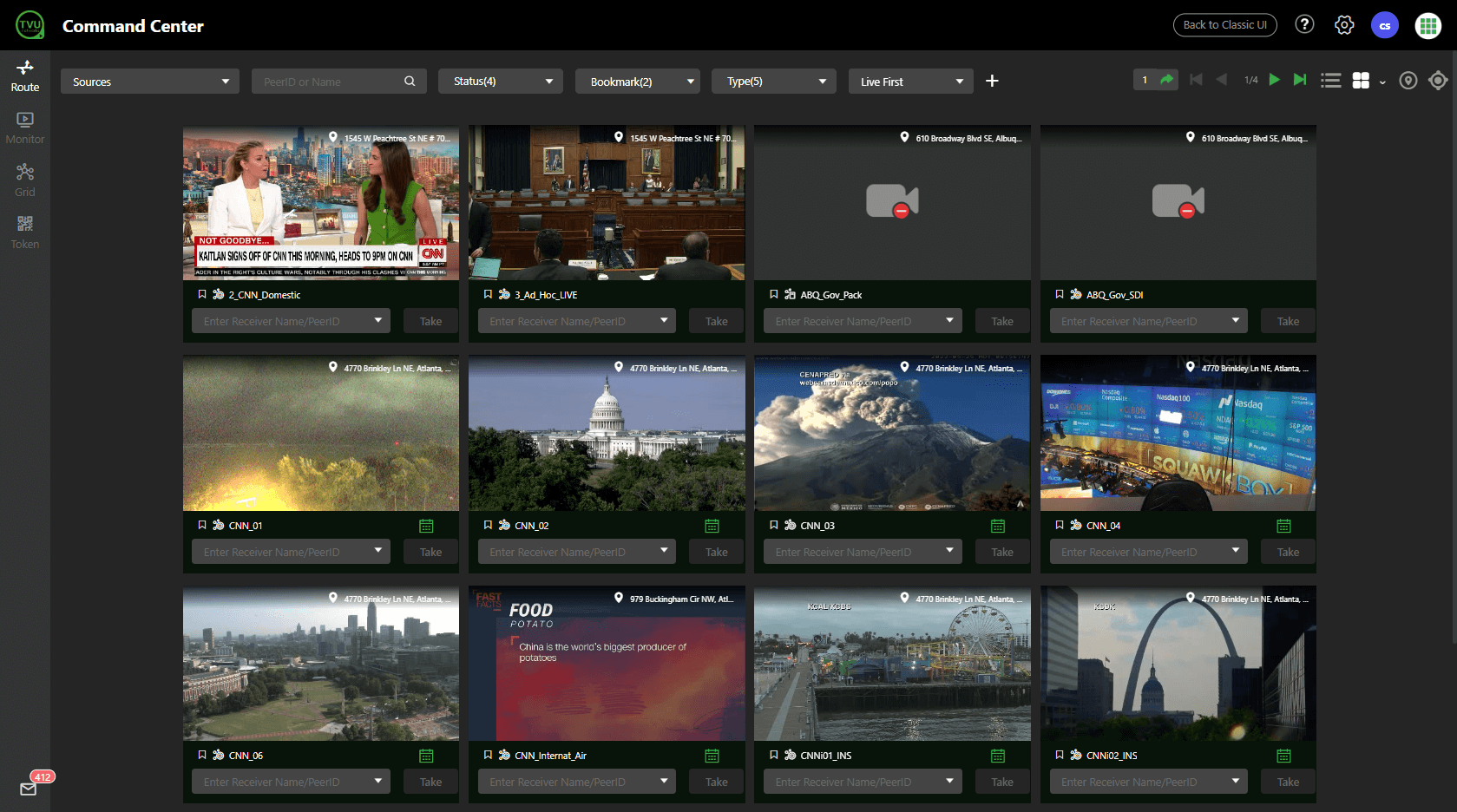The image size is (1457, 812).
Task: Open the Status(4) filter dropdown
Action: click(x=501, y=82)
